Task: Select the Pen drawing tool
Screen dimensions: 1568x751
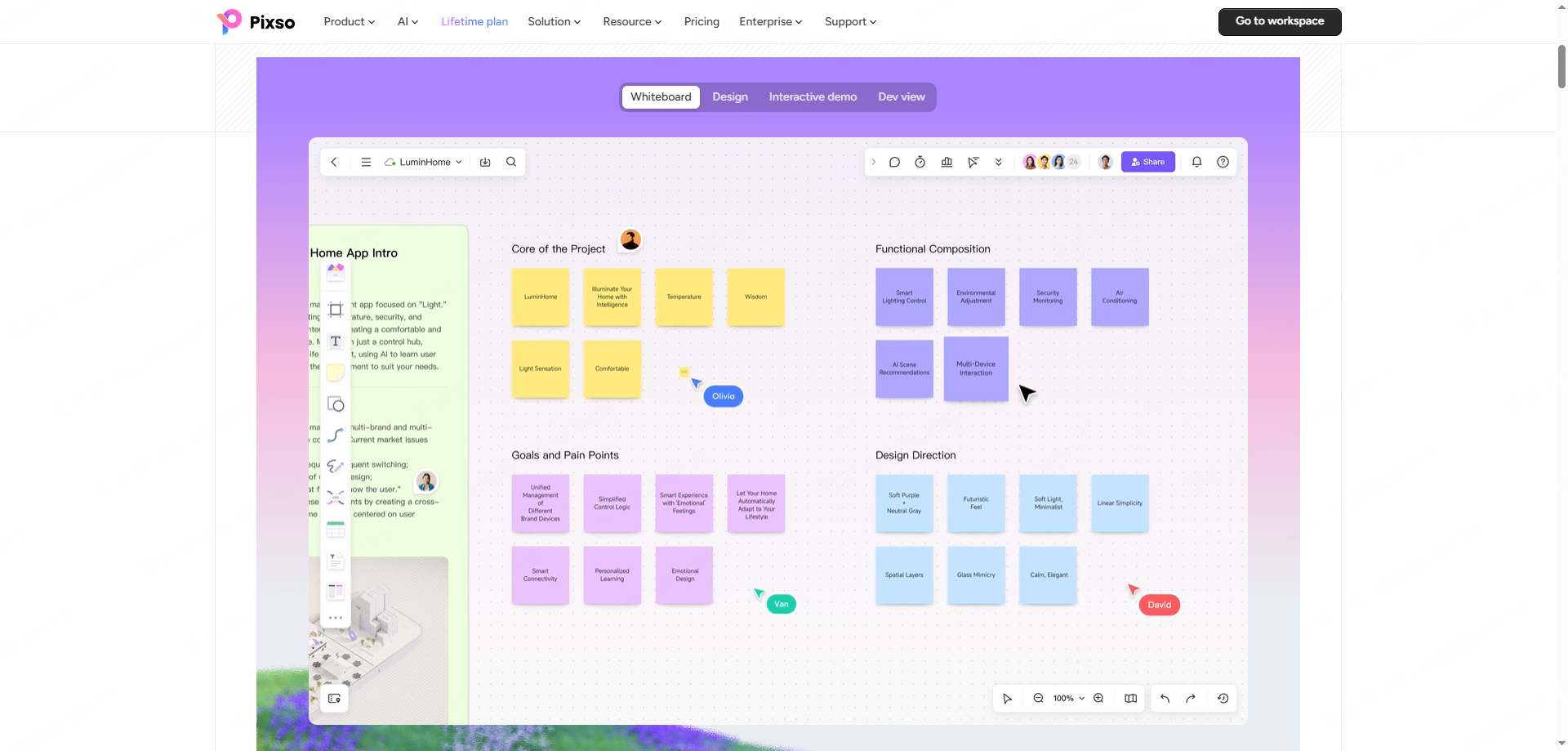Action: pos(336,466)
